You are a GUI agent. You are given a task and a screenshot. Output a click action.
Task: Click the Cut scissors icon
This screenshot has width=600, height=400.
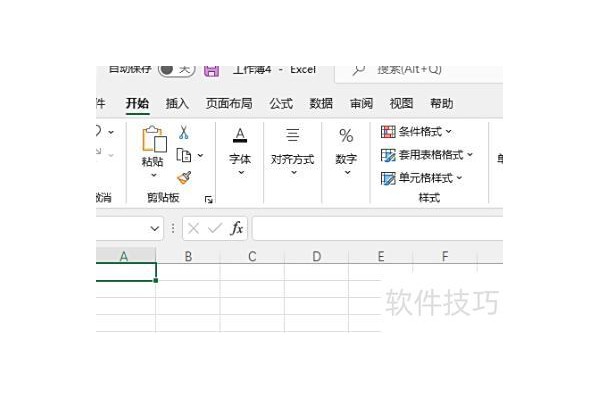[x=184, y=132]
